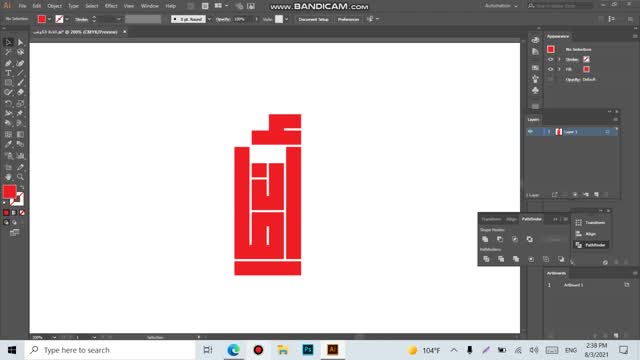Click the Divide pathfinder icon

point(486,259)
